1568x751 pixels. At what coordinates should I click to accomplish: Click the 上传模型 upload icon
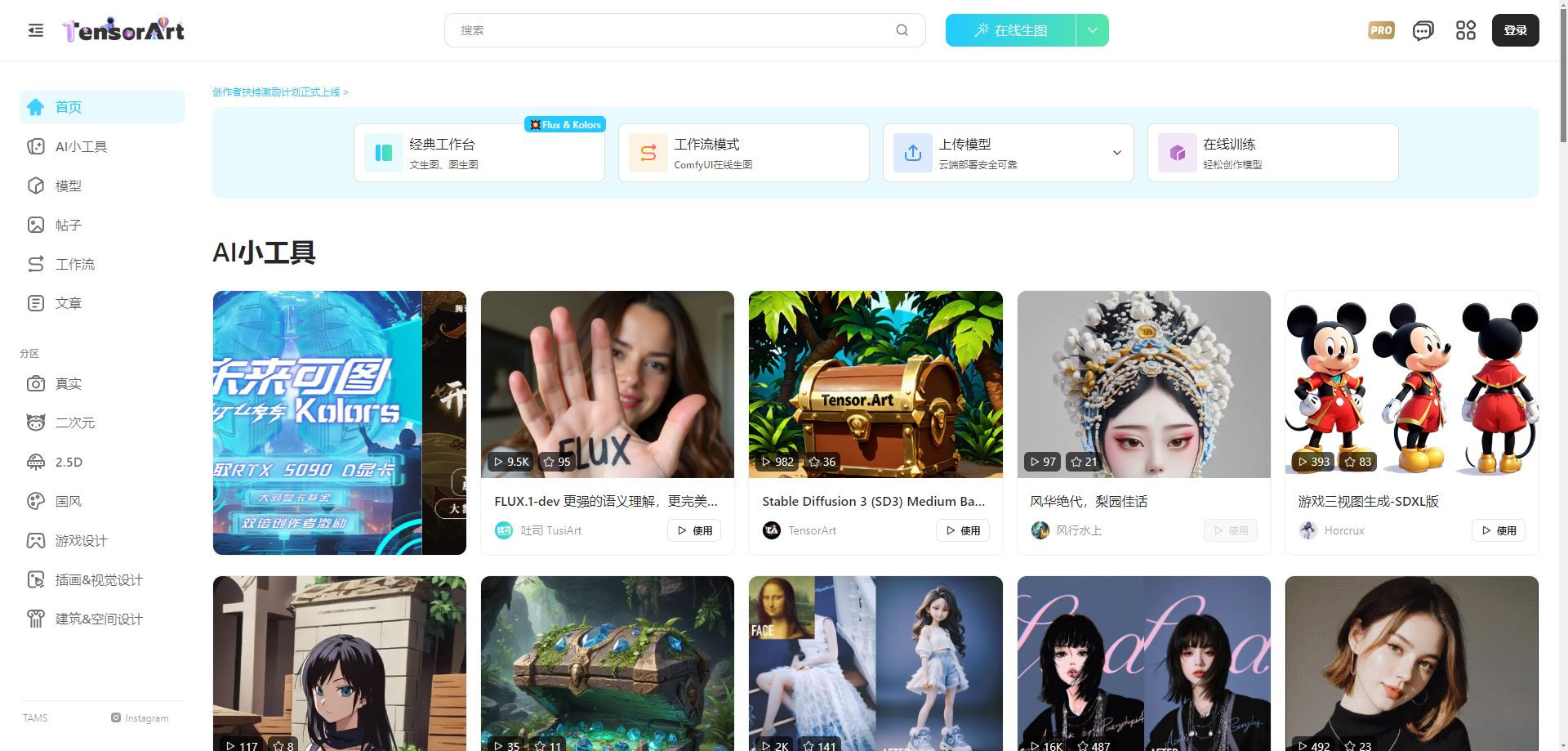(x=913, y=153)
